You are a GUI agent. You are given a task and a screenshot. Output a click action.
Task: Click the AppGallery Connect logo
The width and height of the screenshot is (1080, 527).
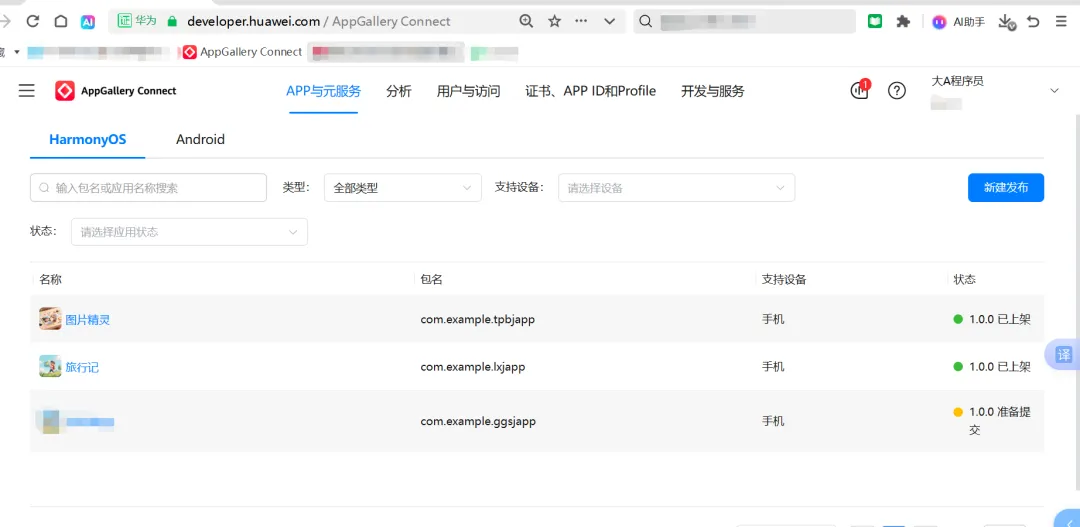tap(116, 91)
